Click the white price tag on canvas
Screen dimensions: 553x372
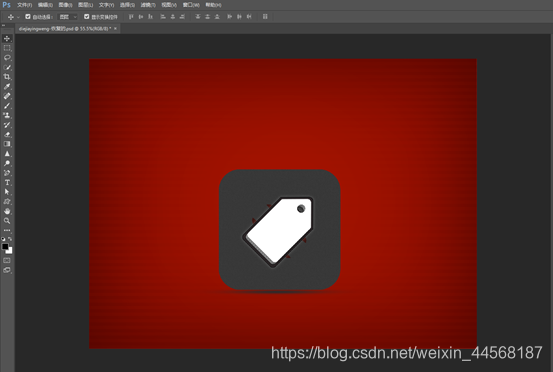coord(279,231)
